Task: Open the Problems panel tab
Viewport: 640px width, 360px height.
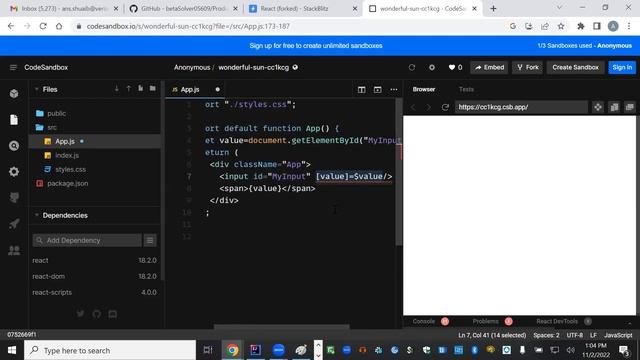Action: (x=485, y=321)
